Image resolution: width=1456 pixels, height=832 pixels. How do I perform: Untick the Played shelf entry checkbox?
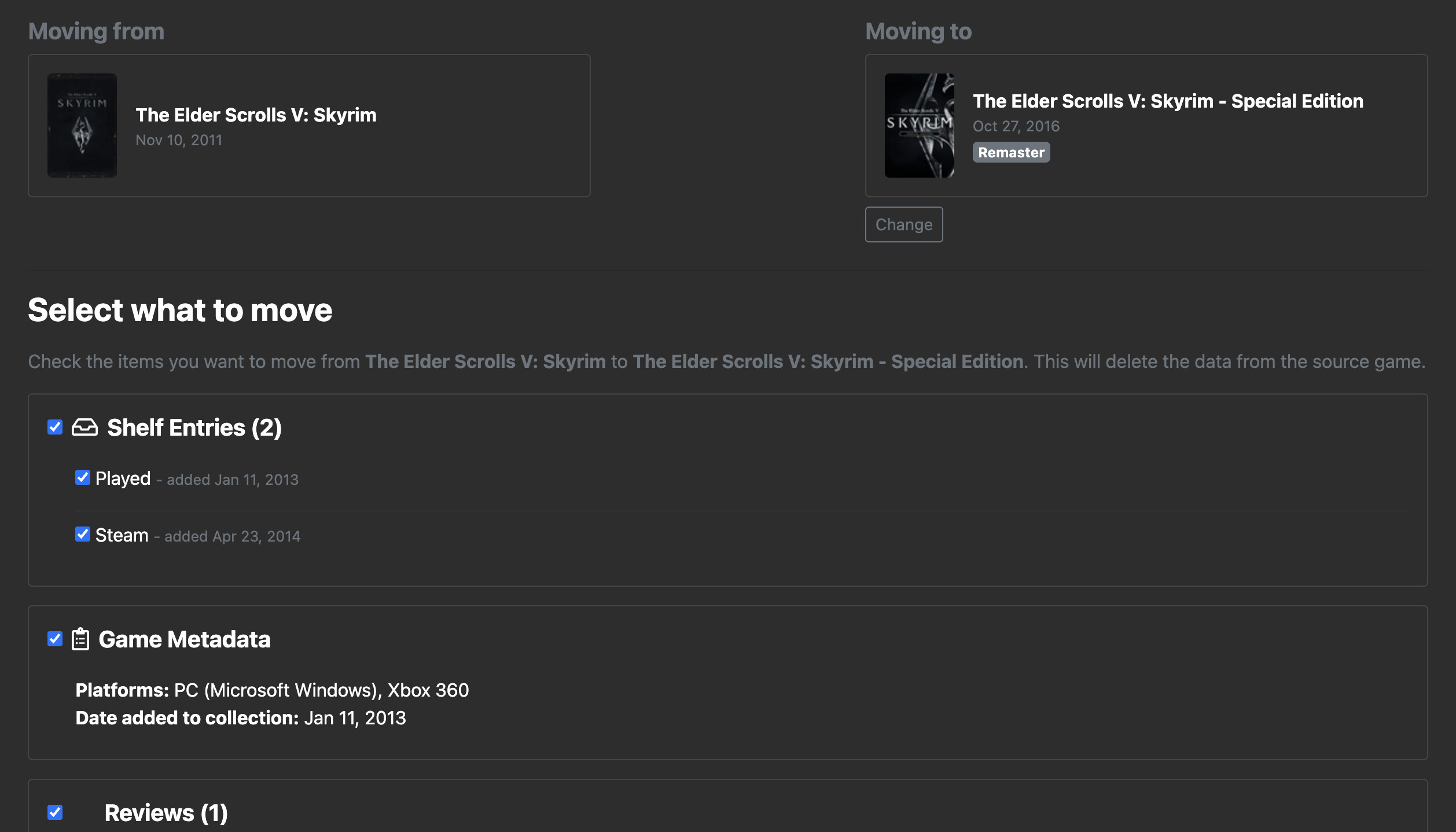tap(83, 478)
